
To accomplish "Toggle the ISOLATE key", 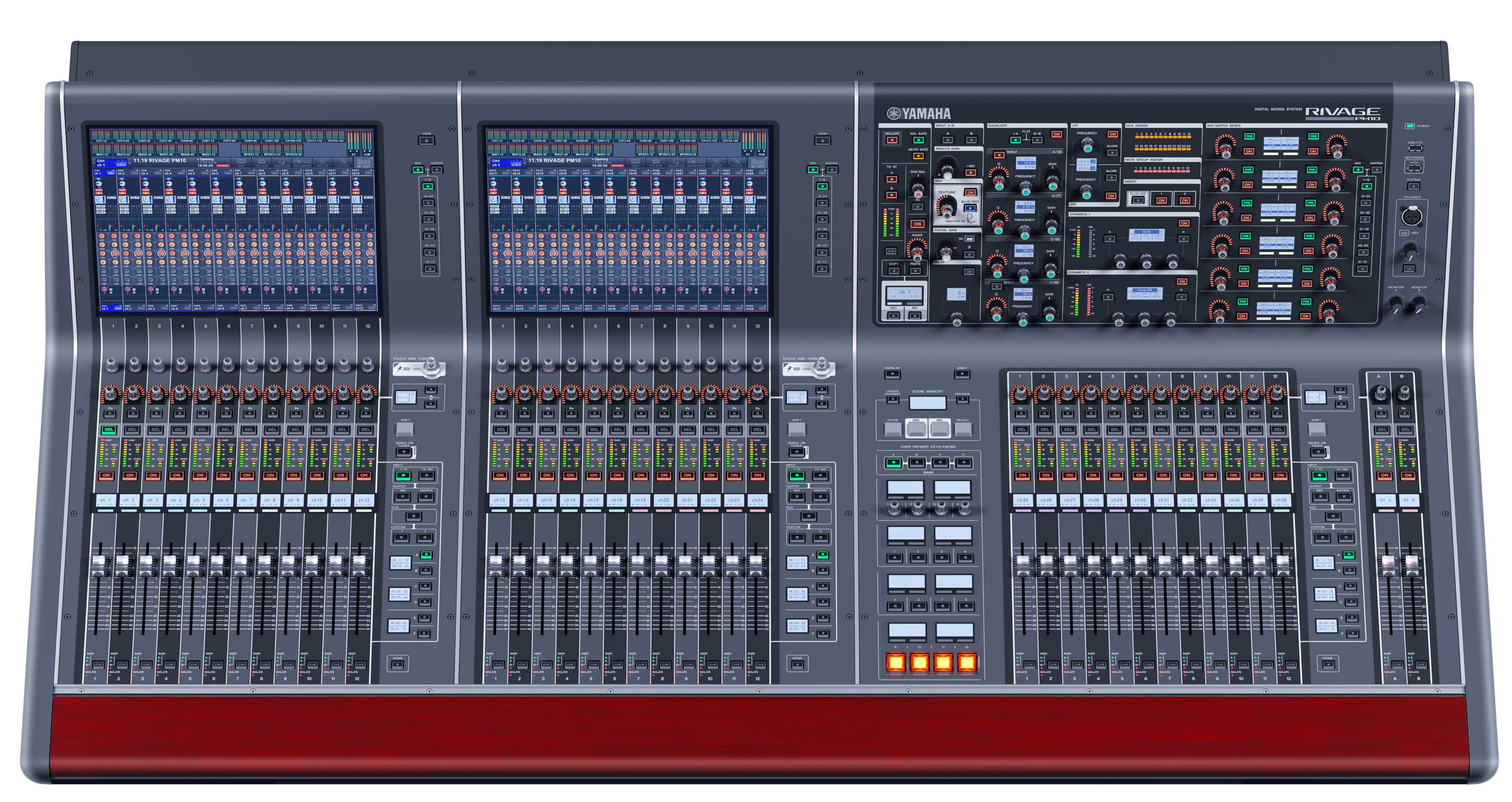I will [x=892, y=141].
